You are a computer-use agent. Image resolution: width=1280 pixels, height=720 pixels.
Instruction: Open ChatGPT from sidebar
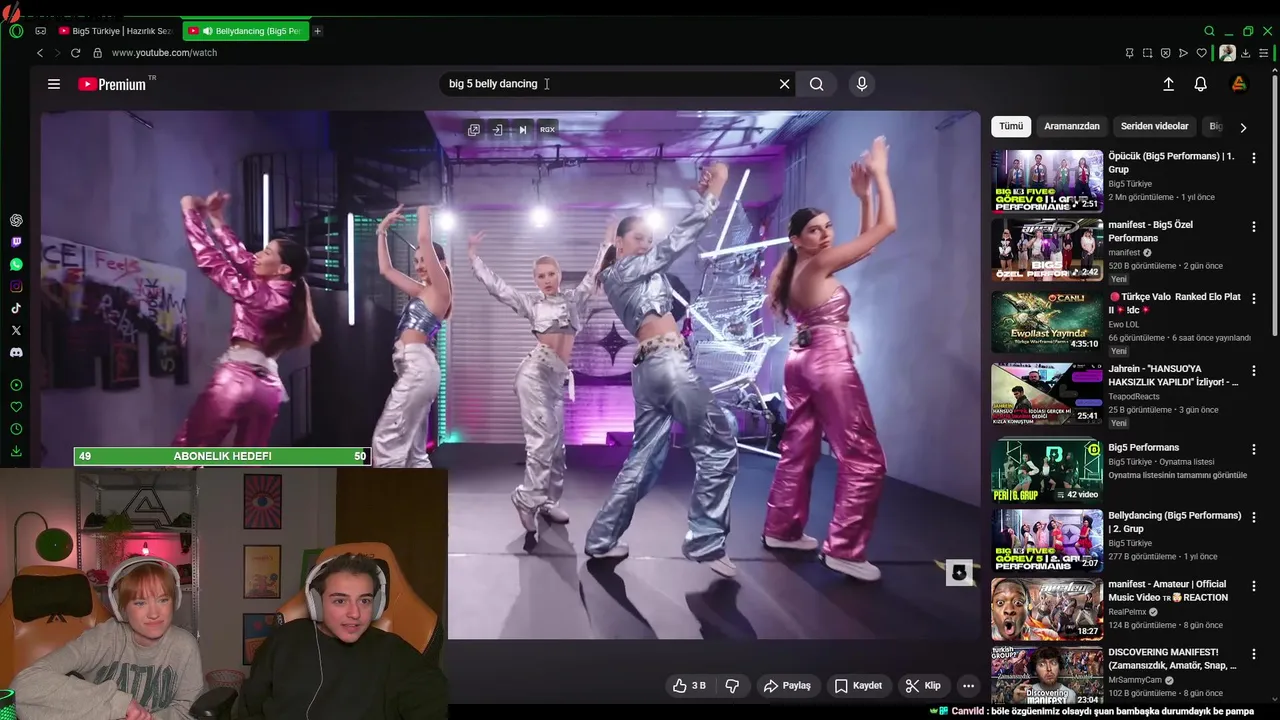point(16,220)
